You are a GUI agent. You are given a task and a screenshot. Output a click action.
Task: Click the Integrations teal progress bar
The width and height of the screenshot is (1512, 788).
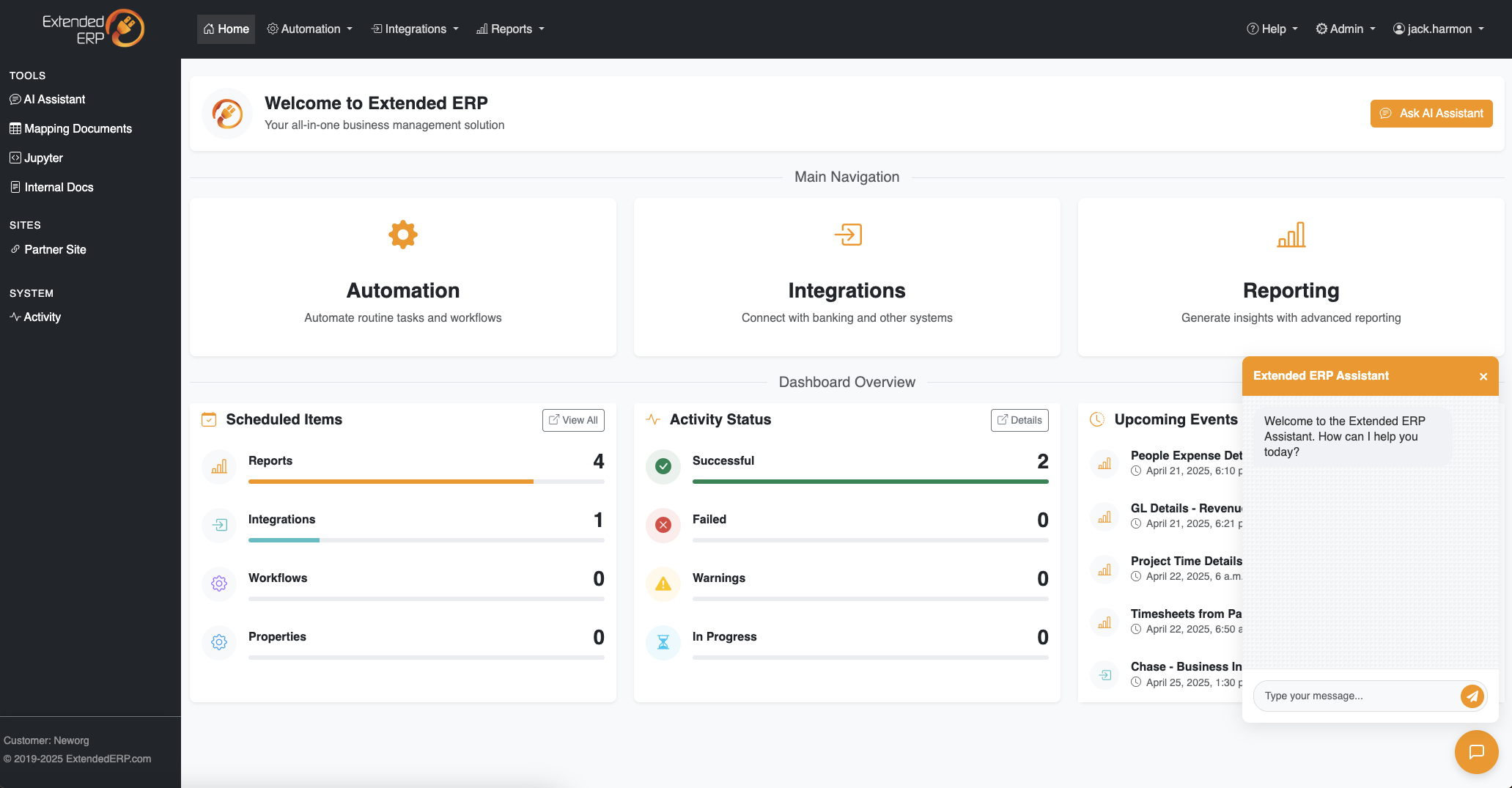[x=284, y=540]
